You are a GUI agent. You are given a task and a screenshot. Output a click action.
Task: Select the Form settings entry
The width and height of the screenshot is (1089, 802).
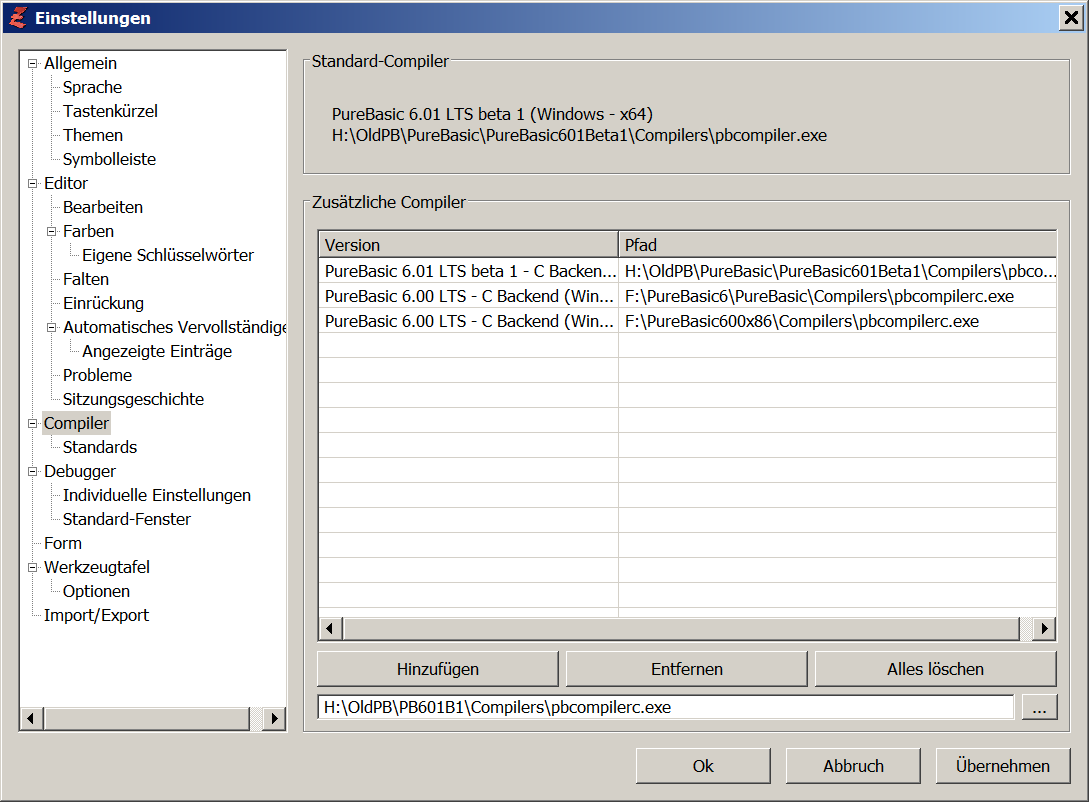pyautogui.click(x=63, y=543)
